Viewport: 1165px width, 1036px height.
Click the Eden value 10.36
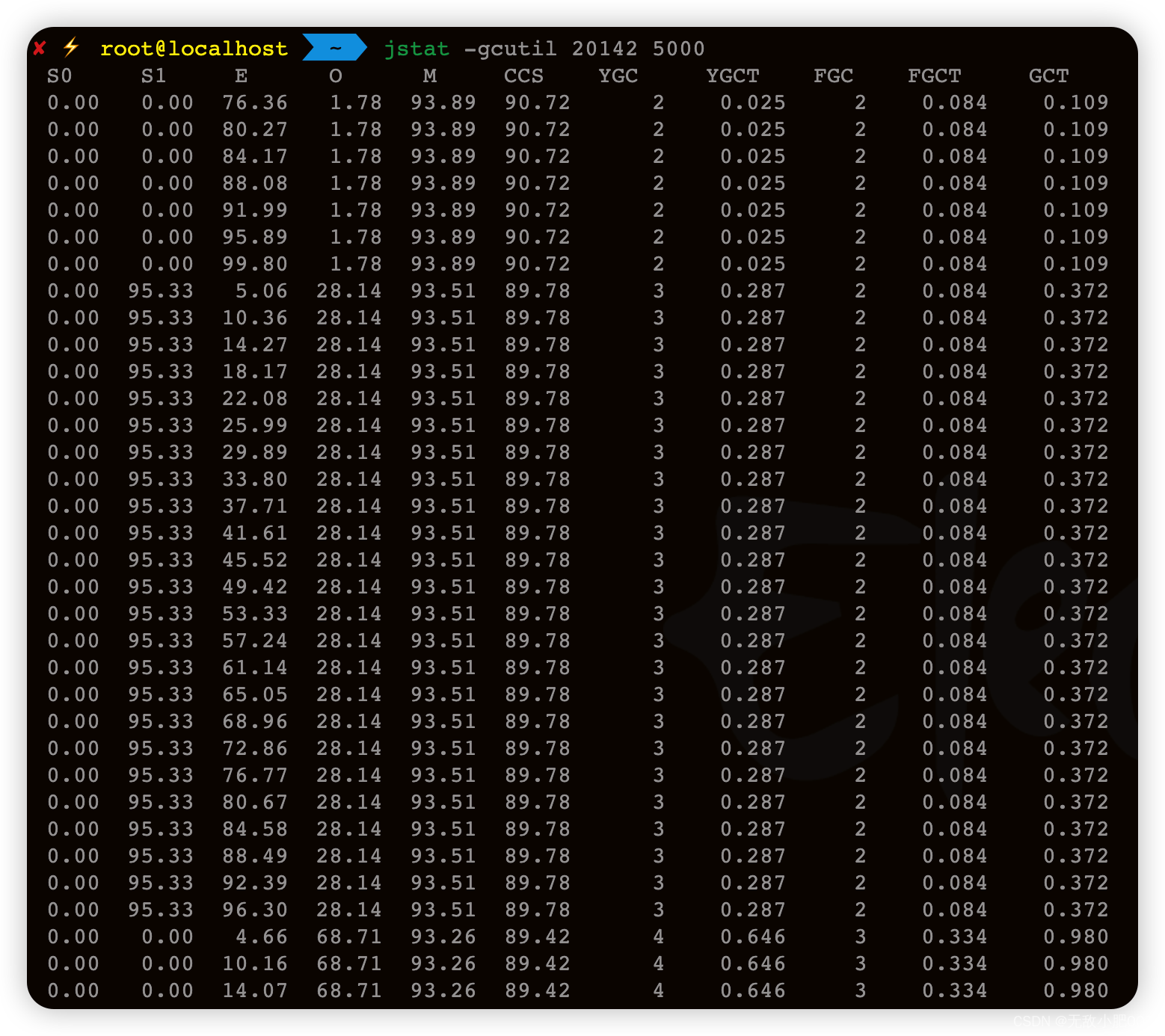click(x=255, y=318)
